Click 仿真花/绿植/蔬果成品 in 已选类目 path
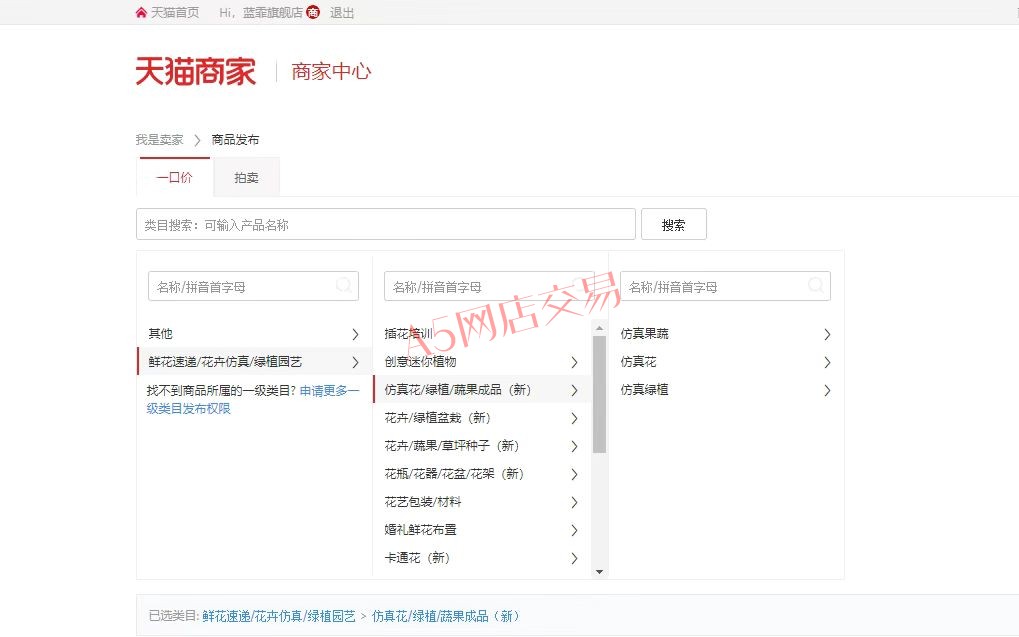The image size is (1019, 637). (445, 616)
